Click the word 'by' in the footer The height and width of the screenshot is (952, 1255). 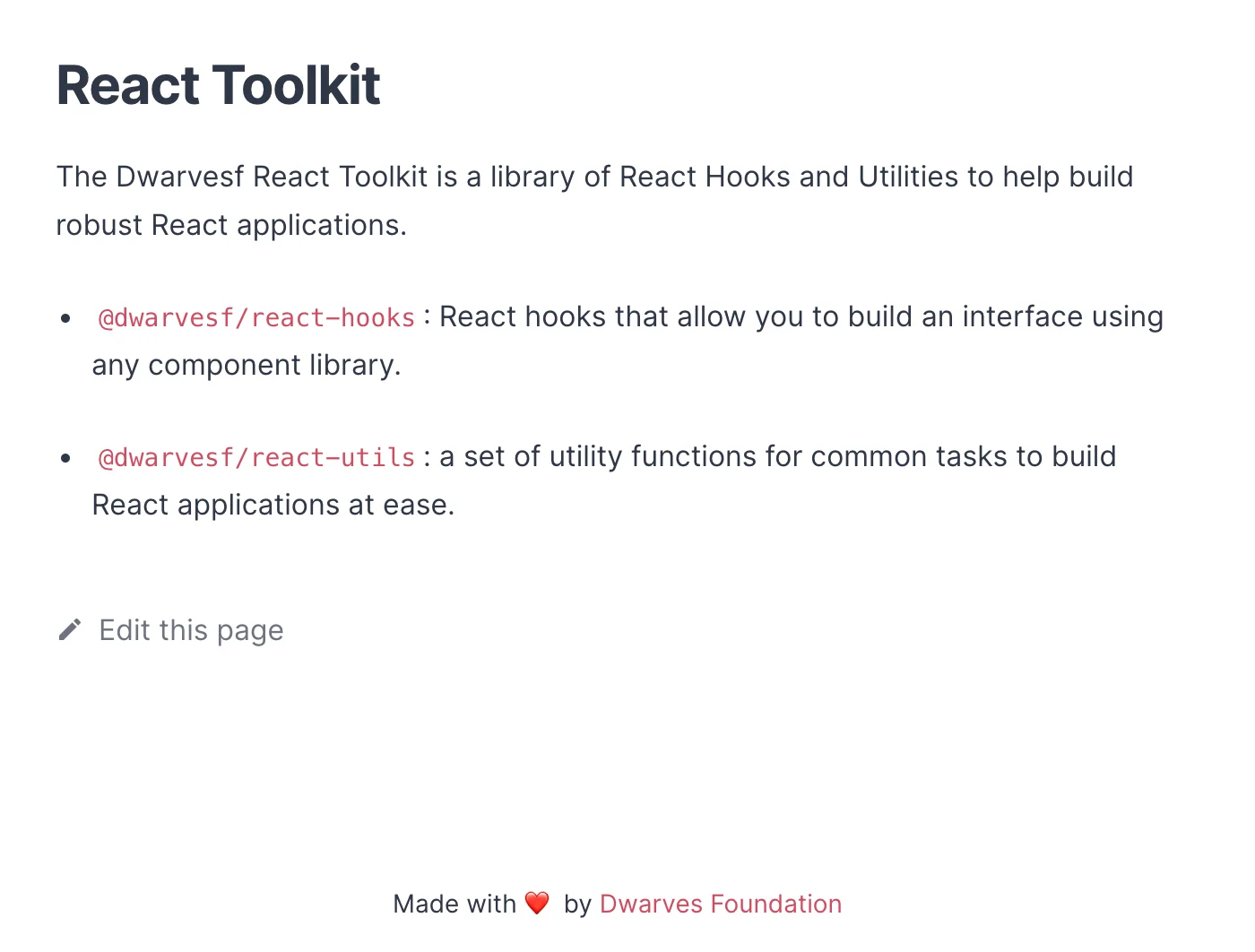[577, 904]
